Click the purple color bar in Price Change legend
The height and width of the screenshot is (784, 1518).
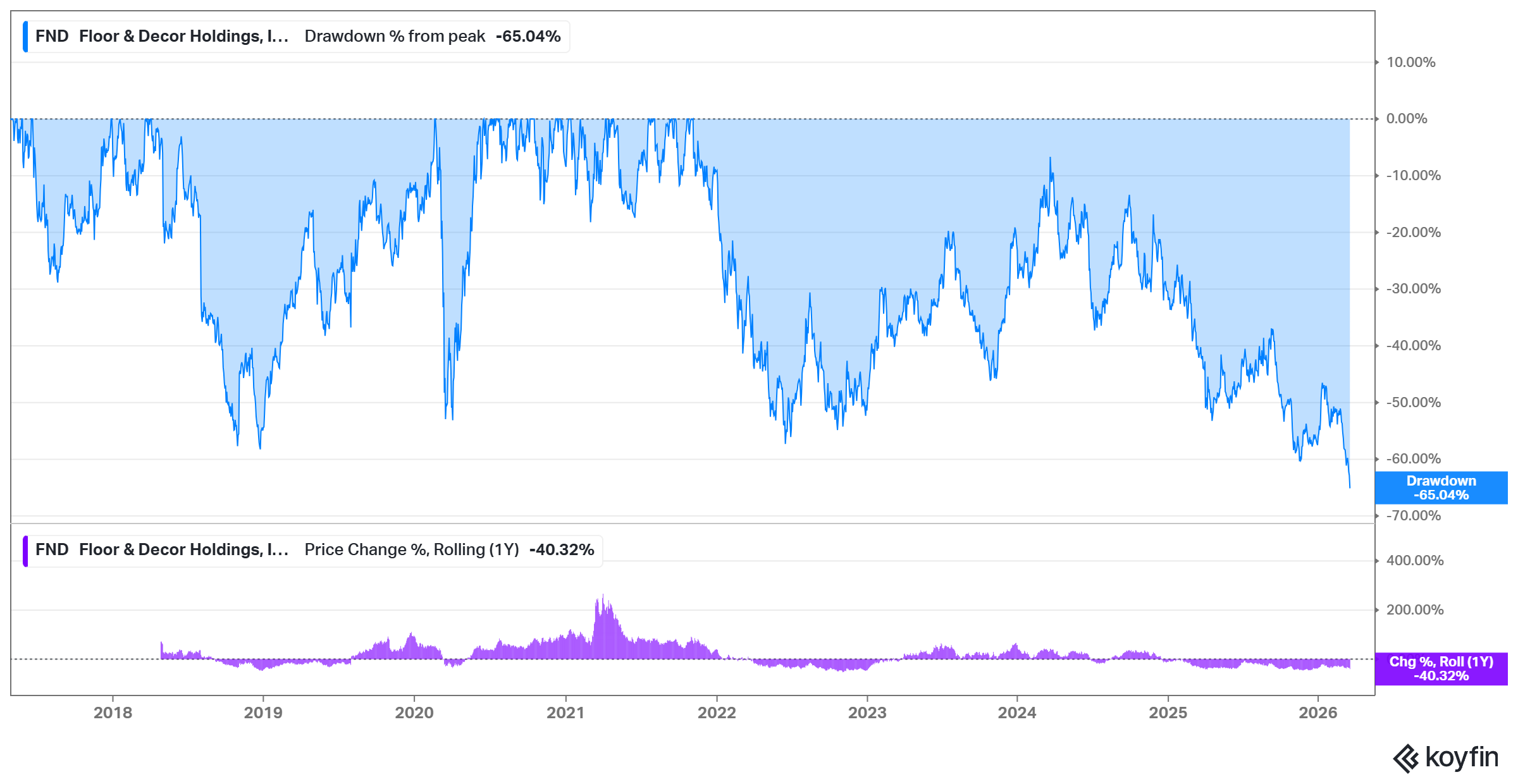pos(25,551)
